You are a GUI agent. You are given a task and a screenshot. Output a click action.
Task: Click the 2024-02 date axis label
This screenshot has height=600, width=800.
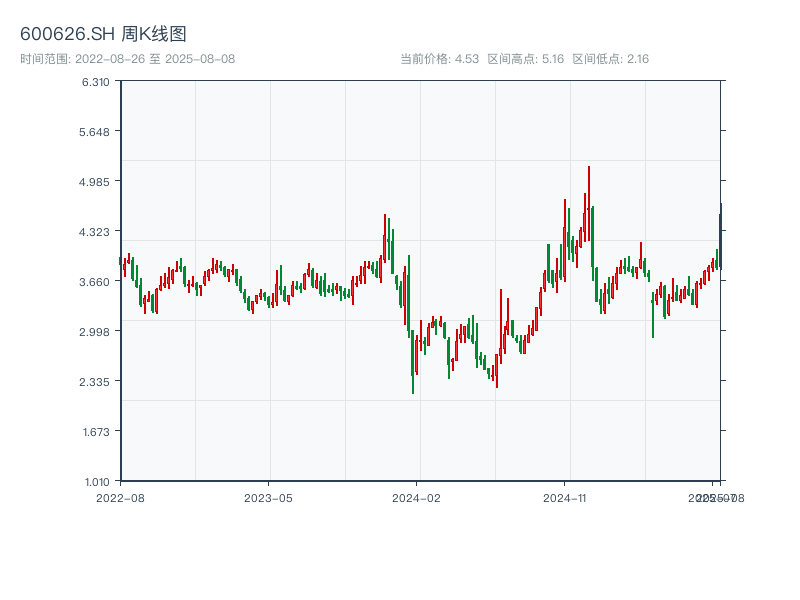pos(416,497)
